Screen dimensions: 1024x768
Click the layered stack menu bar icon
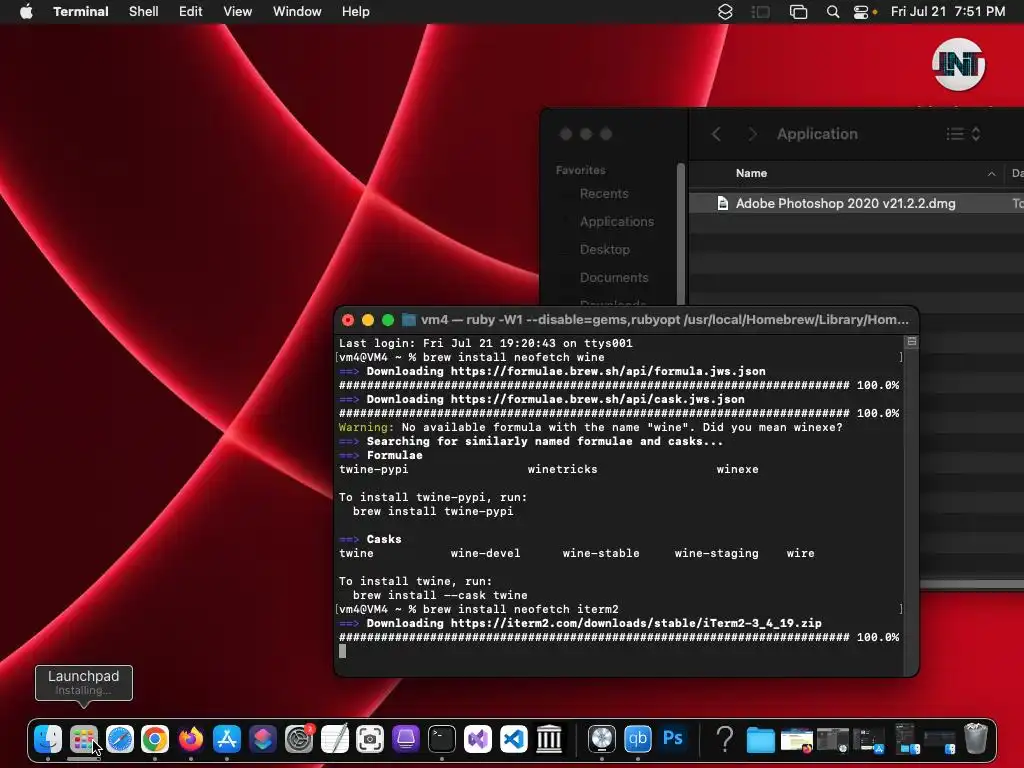pos(725,12)
